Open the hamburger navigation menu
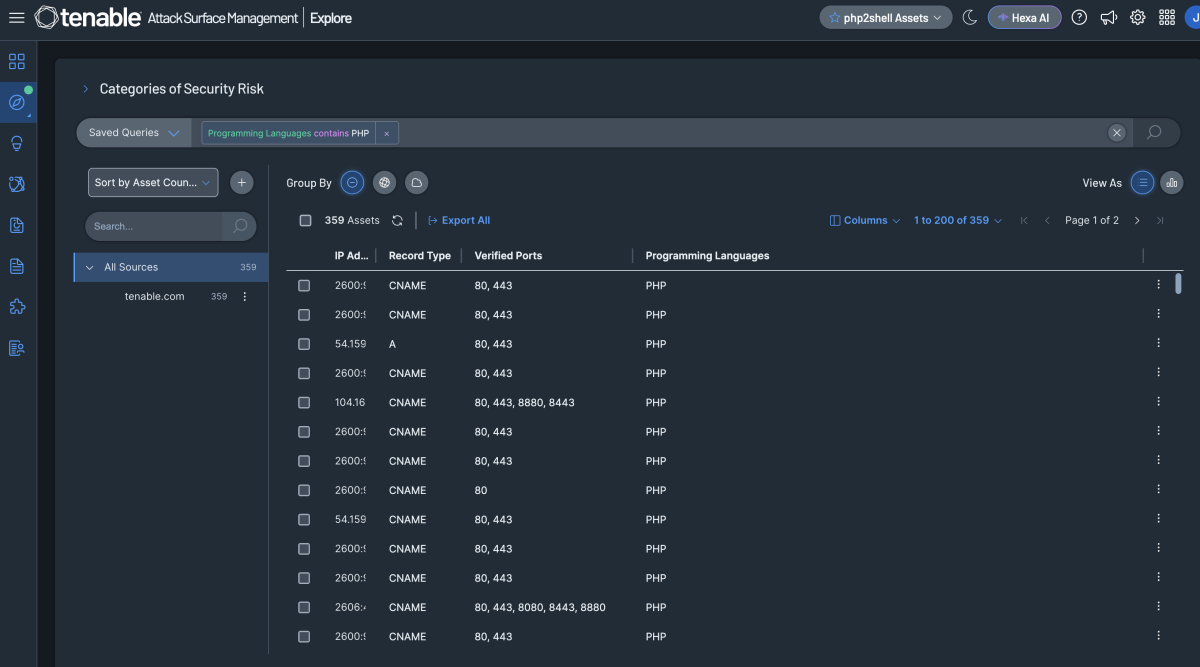 click(16, 18)
